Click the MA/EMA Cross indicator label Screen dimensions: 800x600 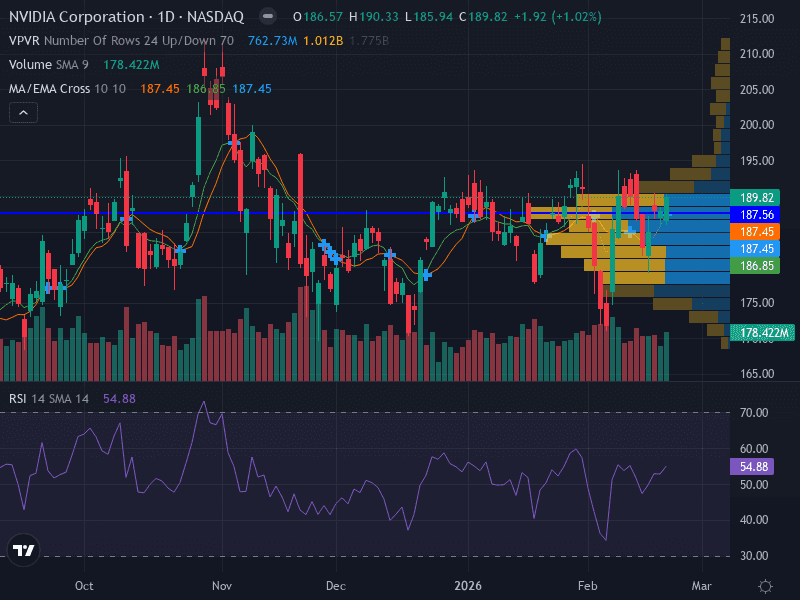[x=67, y=89]
